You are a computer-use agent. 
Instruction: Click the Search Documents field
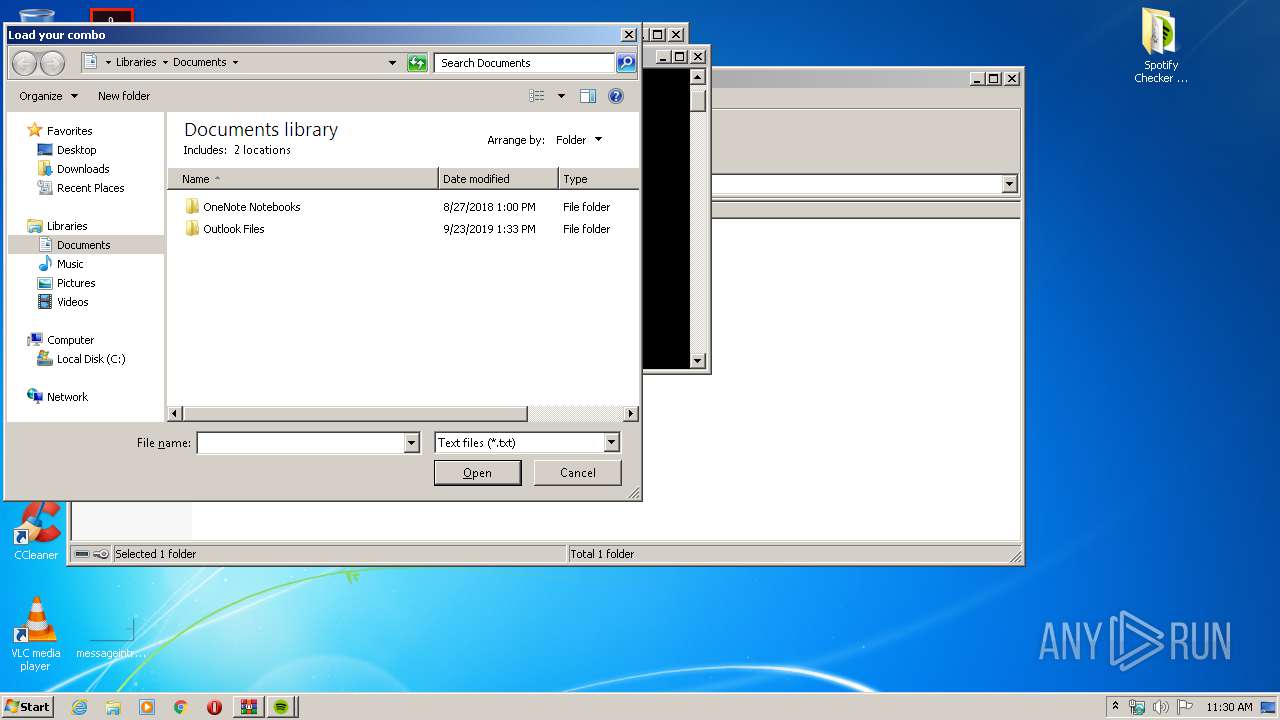525,63
